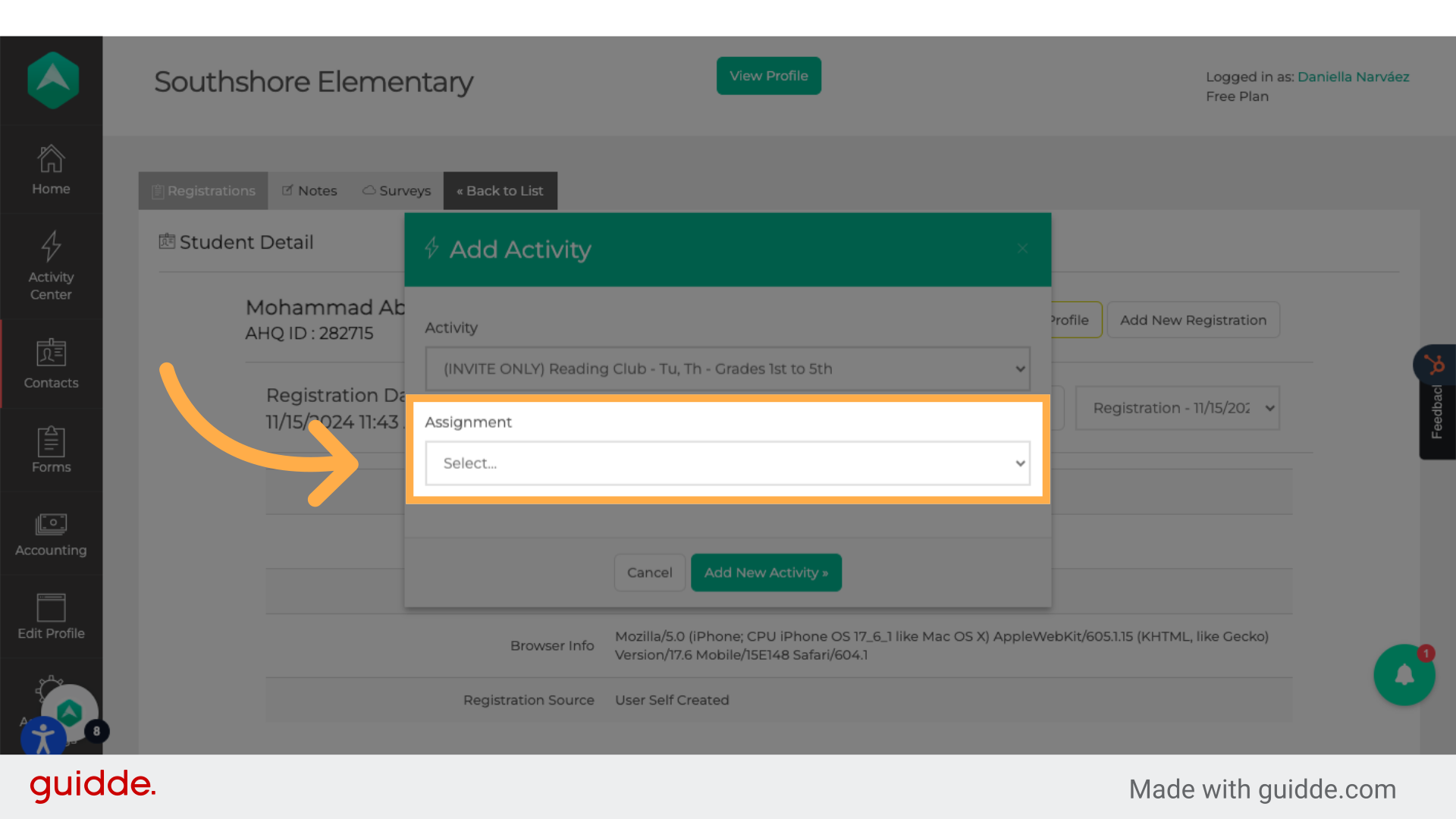Open the accessibility widget icon
The height and width of the screenshot is (819, 1456).
(x=43, y=737)
